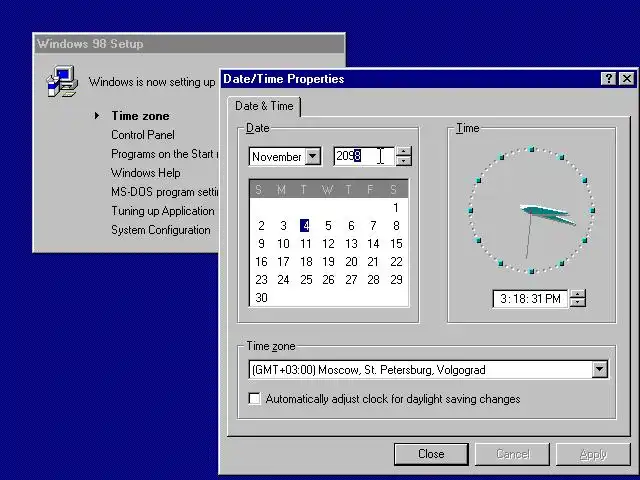Click the time field showing 3:18:31 PM
Image resolution: width=640 pixels, height=480 pixels.
[x=530, y=299]
